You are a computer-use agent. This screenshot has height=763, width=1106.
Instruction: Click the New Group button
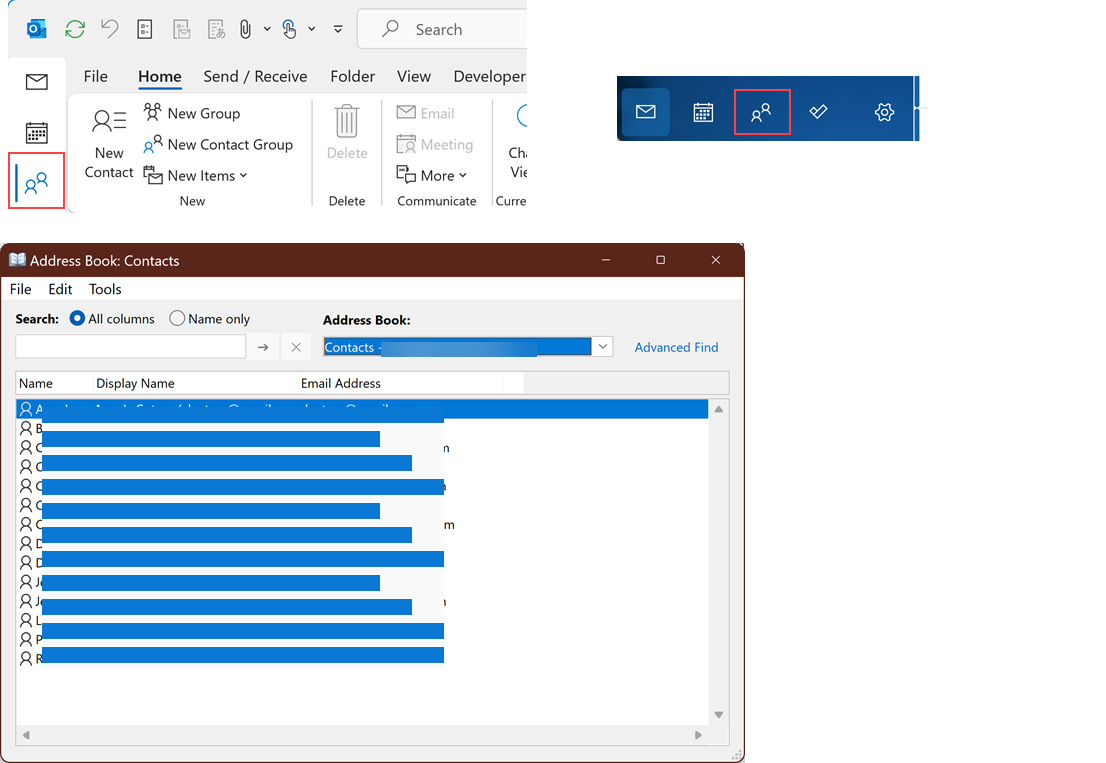[192, 113]
